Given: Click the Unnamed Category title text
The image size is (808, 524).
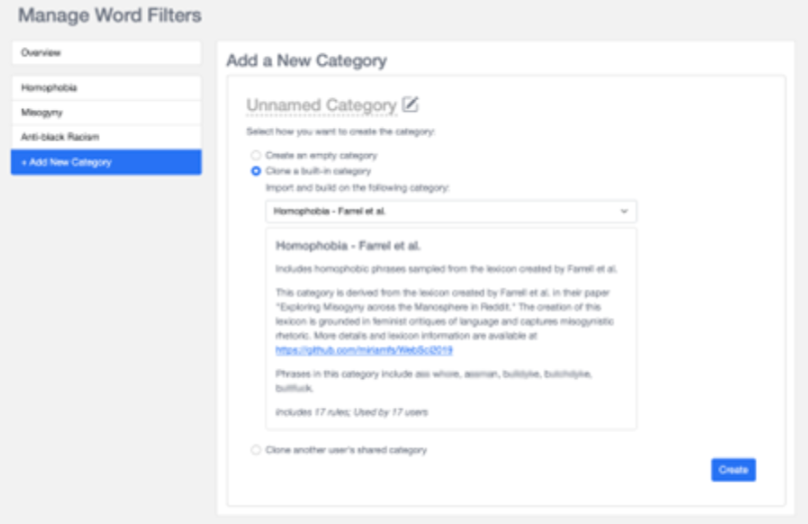Looking at the screenshot, I should click(x=322, y=105).
